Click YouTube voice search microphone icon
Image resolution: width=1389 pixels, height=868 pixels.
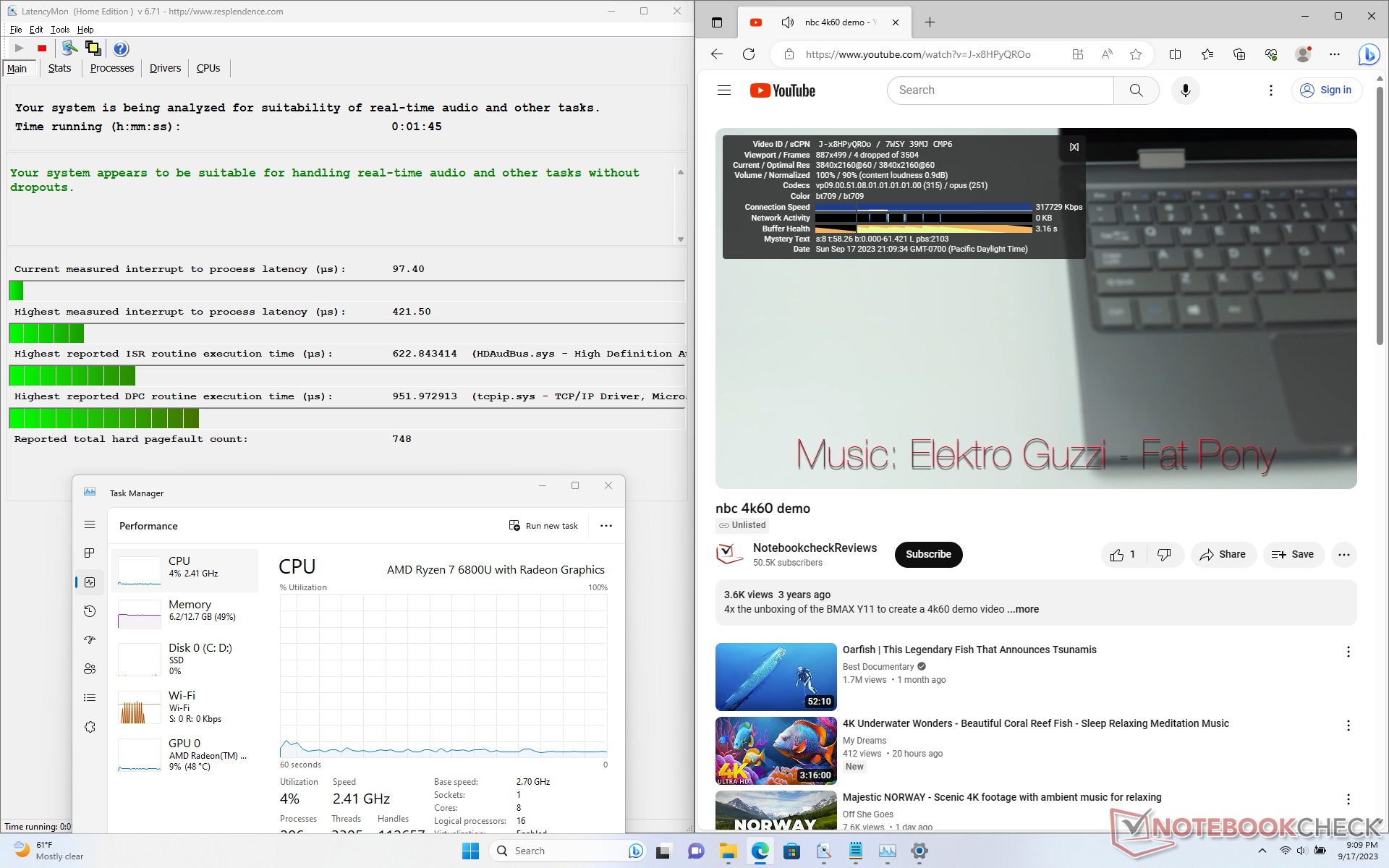pyautogui.click(x=1185, y=90)
